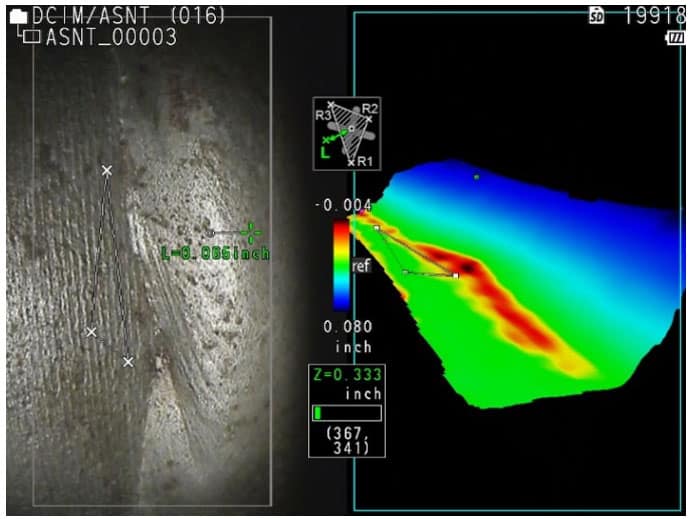Select the topmost X reference point marker
The height and width of the screenshot is (519, 693).
click(x=107, y=171)
